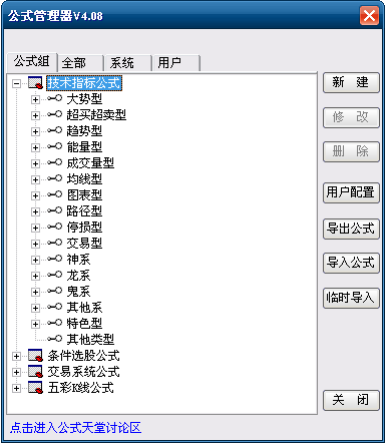
Task: Click the 删除 button
Action: click(351, 152)
